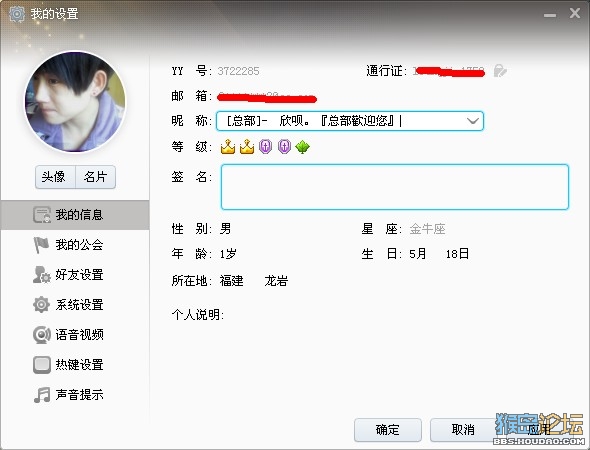590x450 pixels.
Task: Switch to the 头像 avatar tab
Action: [x=55, y=177]
